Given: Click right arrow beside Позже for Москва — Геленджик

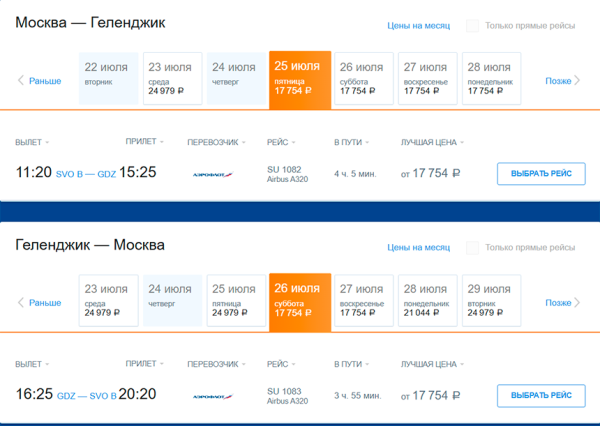Looking at the screenshot, I should tap(578, 80).
